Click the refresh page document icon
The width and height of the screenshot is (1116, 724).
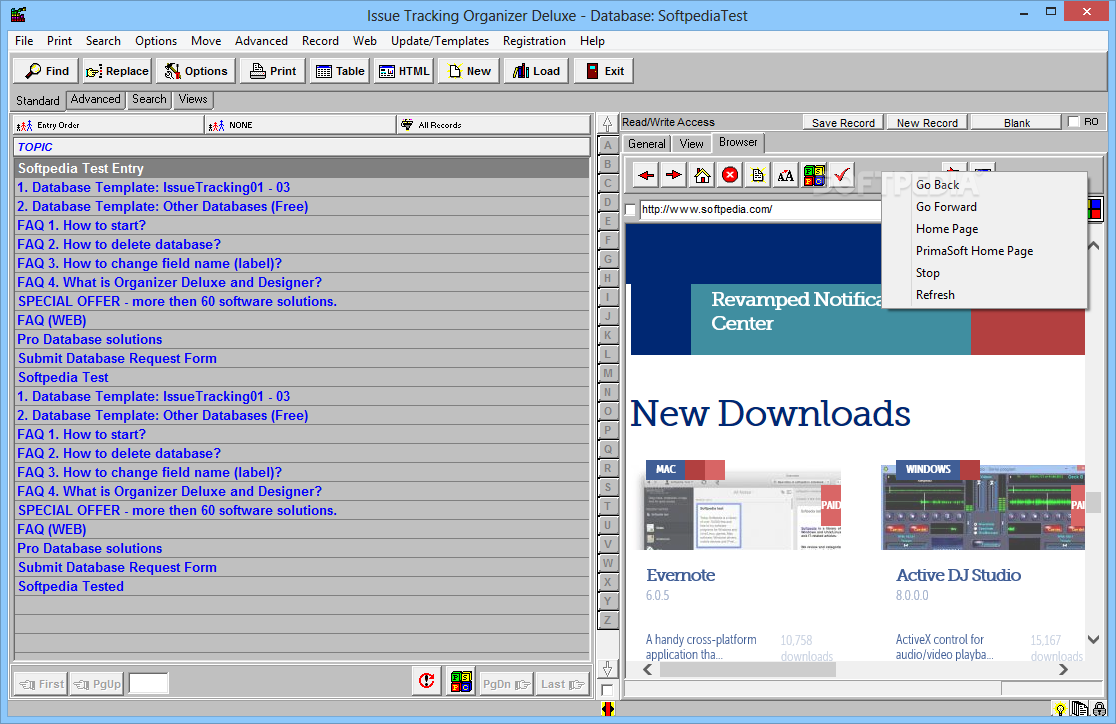click(757, 175)
